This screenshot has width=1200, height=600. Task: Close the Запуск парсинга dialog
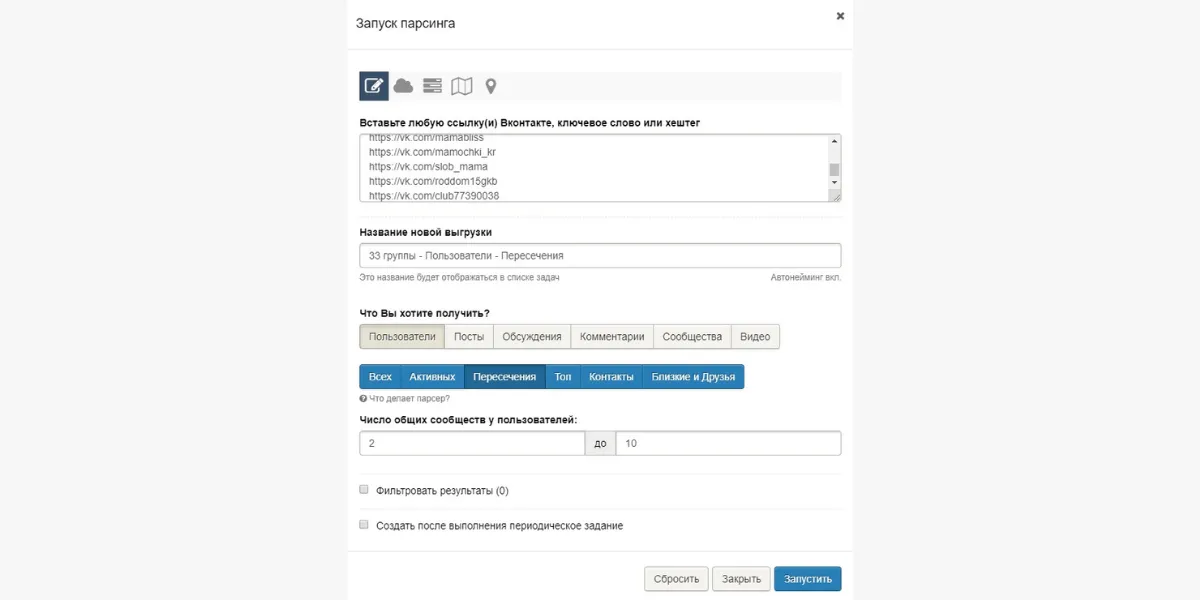tap(840, 16)
